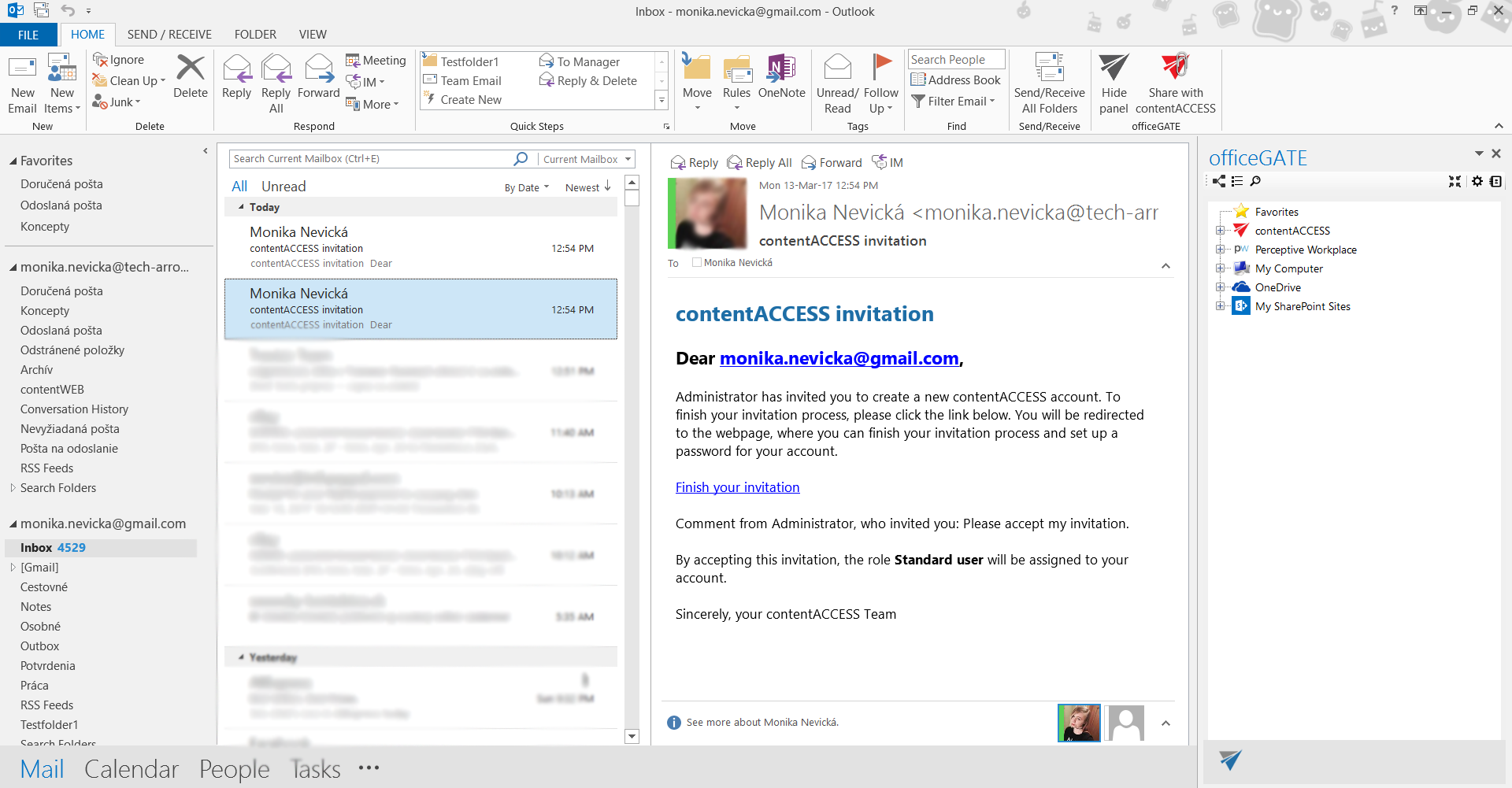Click Forward in the reading pane
Viewport: 1512px width, 788px height.
coord(832,163)
